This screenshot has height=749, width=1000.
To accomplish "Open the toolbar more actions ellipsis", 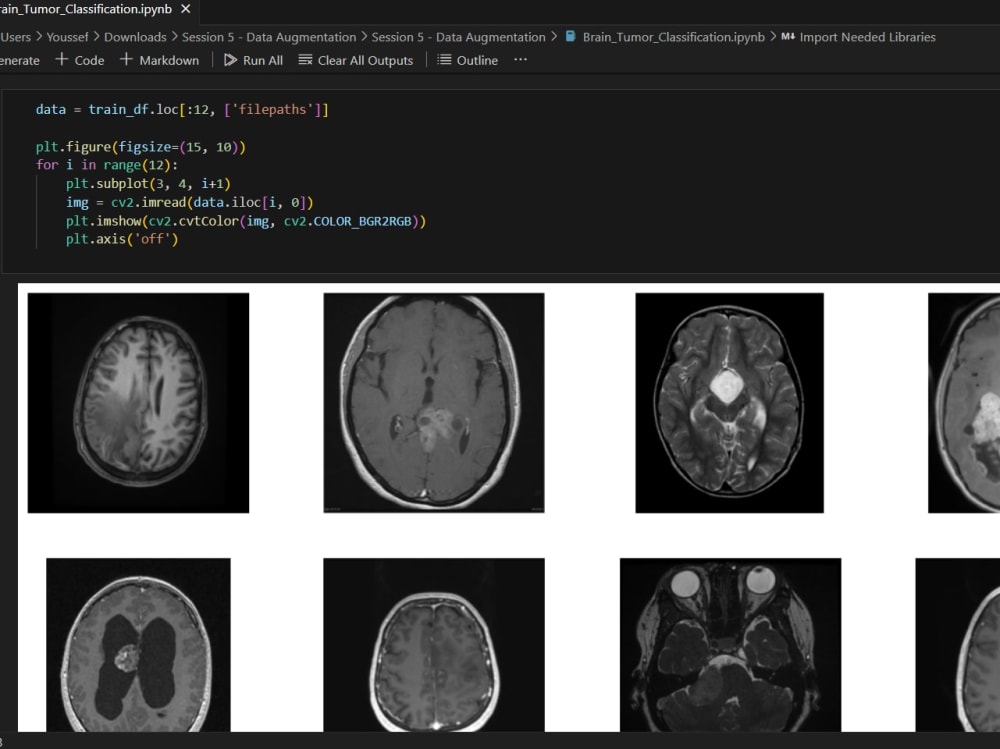I will click(520, 59).
